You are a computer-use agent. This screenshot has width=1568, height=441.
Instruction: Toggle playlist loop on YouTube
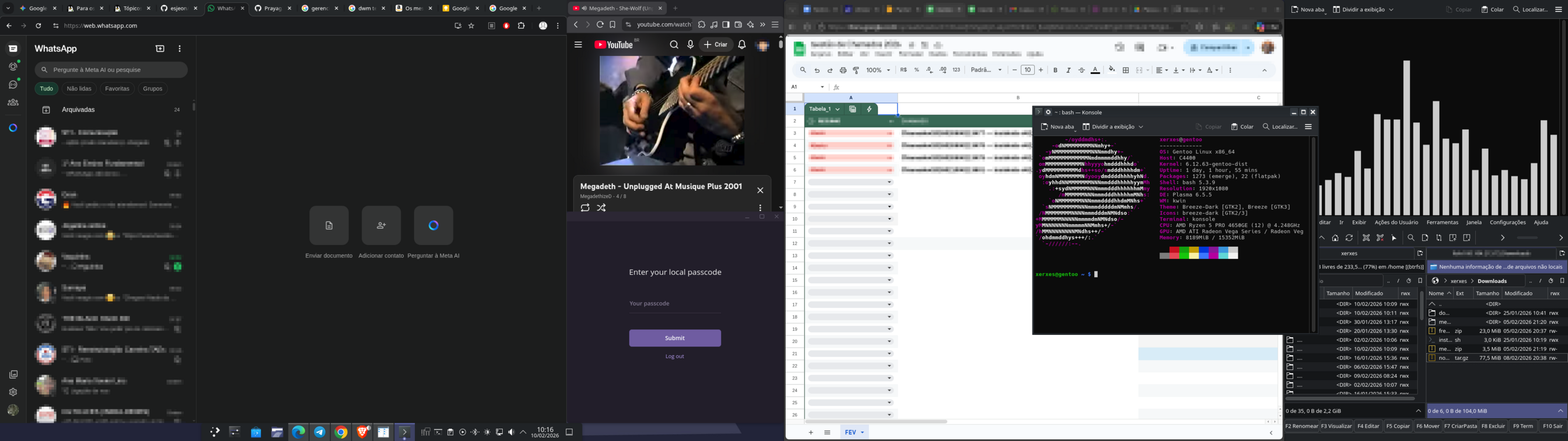pyautogui.click(x=585, y=208)
